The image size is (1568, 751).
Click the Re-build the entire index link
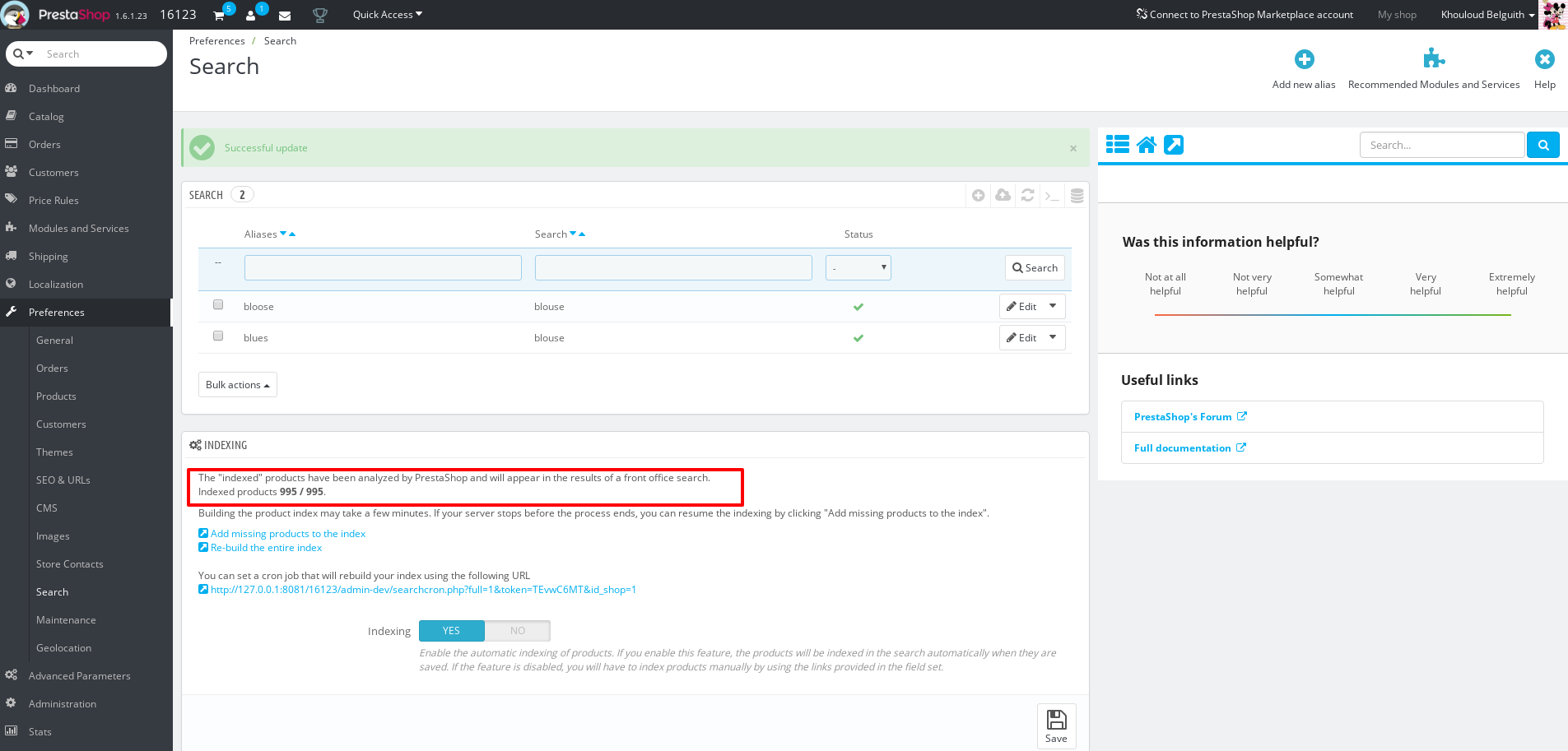point(266,548)
